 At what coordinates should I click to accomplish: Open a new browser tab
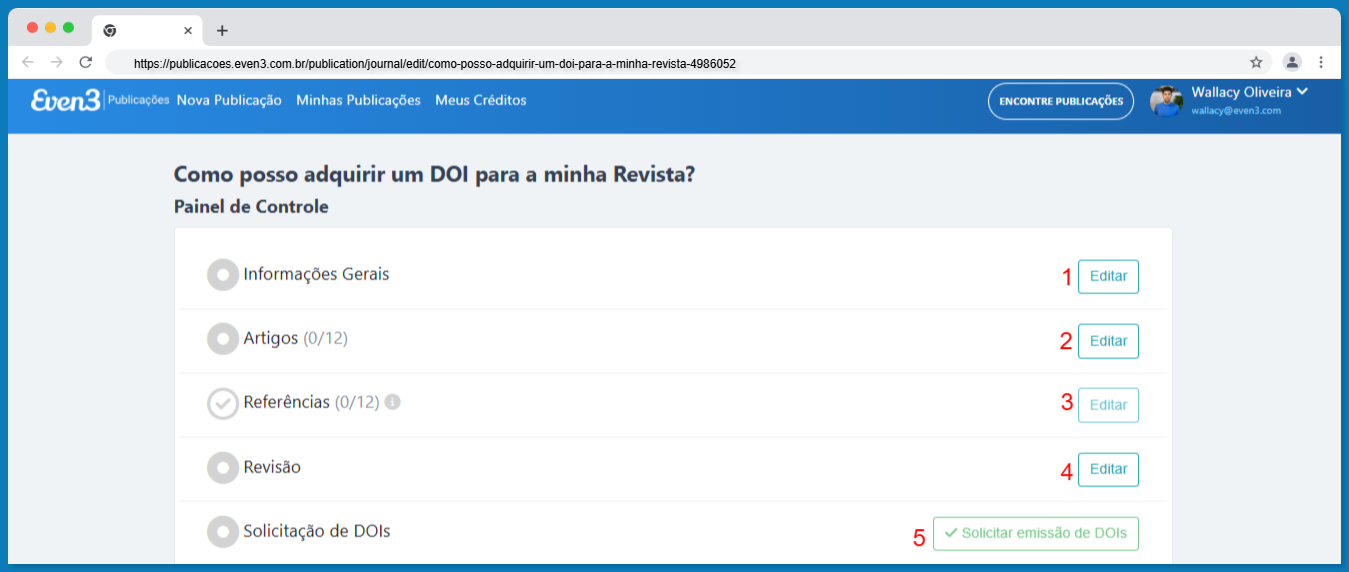tap(222, 30)
